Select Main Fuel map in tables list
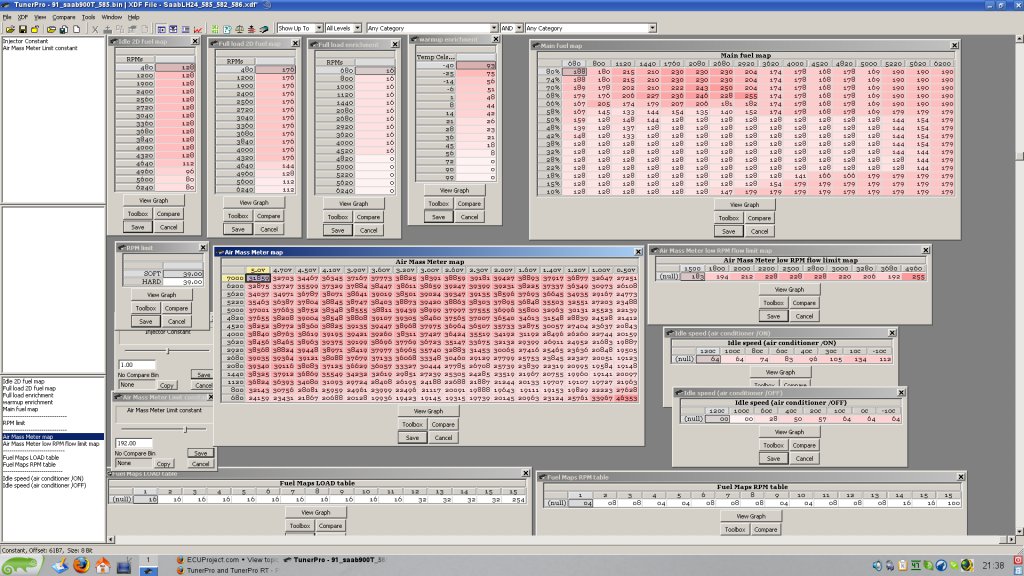Viewport: 1024px width, 576px height. click(x=20, y=409)
